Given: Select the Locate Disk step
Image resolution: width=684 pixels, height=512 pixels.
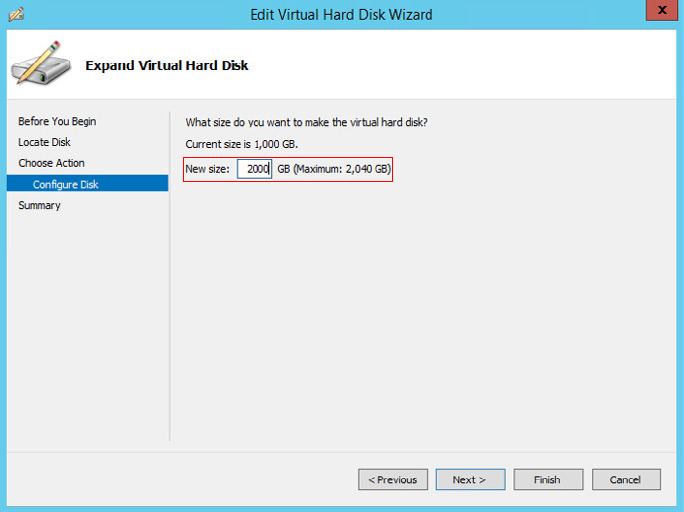Looking at the screenshot, I should (44, 142).
